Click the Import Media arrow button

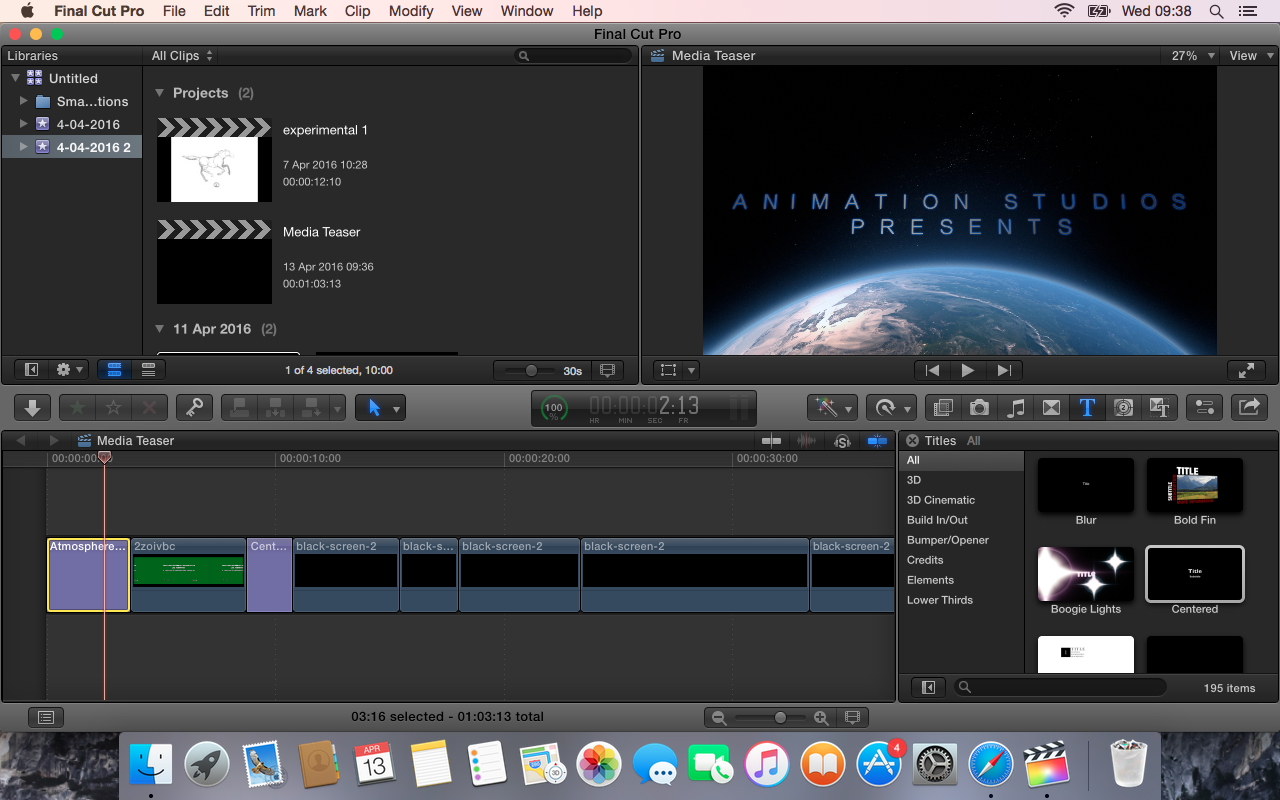click(32, 407)
